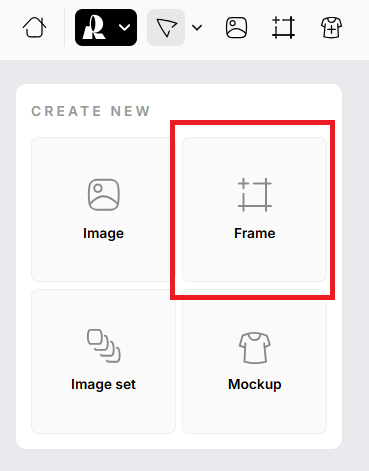Expand the chevron beside the pointer tool

(197, 28)
